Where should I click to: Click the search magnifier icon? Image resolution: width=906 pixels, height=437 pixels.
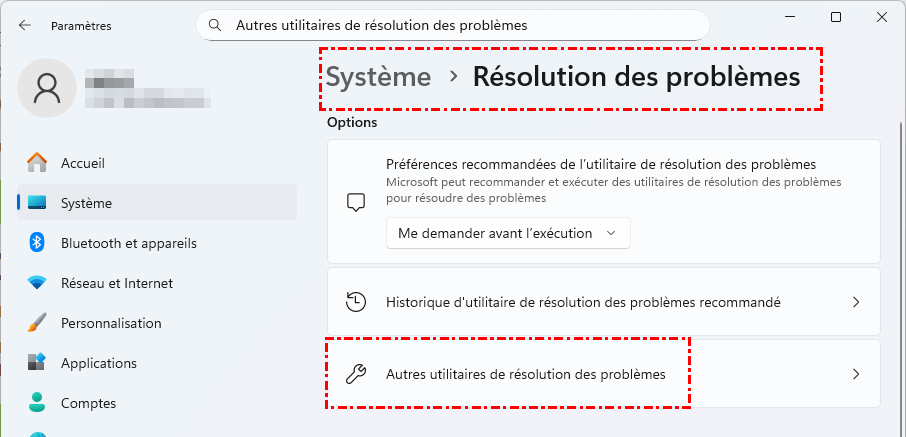pos(214,25)
